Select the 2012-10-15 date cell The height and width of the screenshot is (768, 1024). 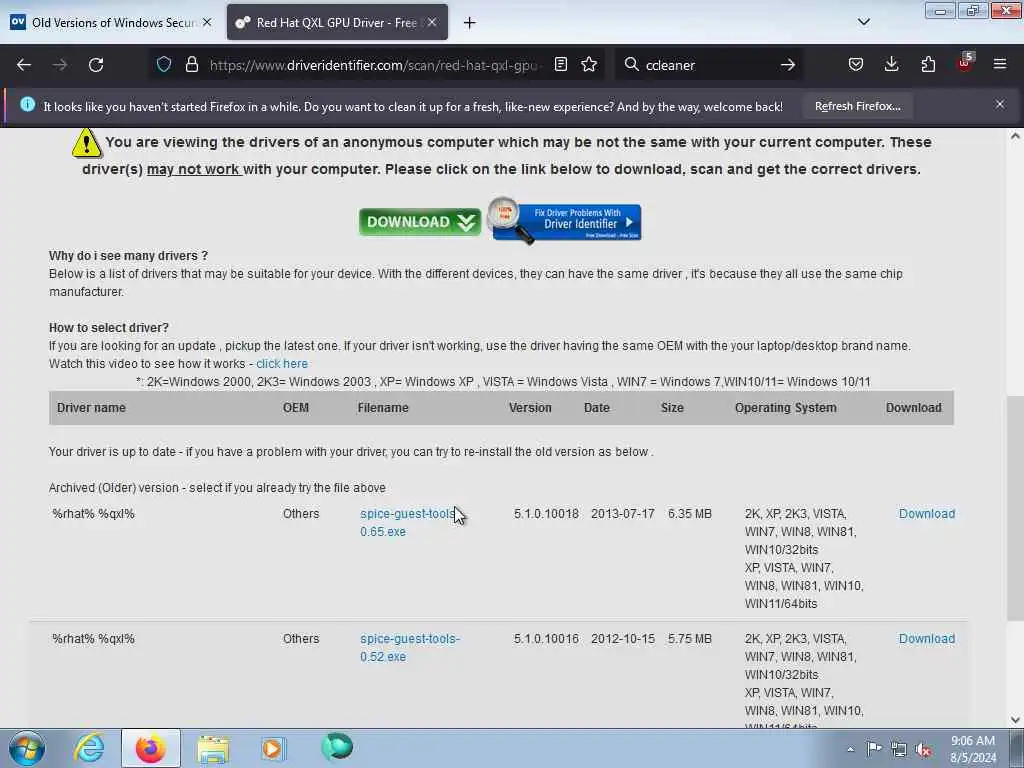pos(622,639)
